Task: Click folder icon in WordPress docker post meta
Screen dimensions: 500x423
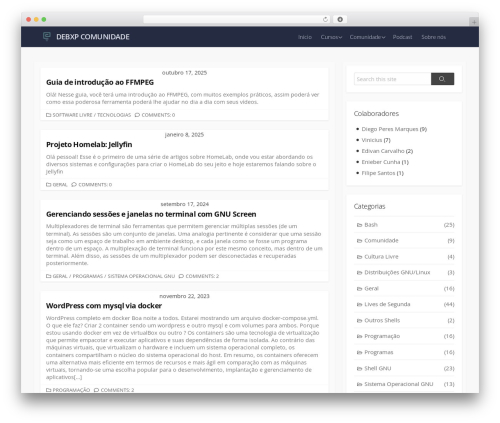Action: click(x=48, y=390)
